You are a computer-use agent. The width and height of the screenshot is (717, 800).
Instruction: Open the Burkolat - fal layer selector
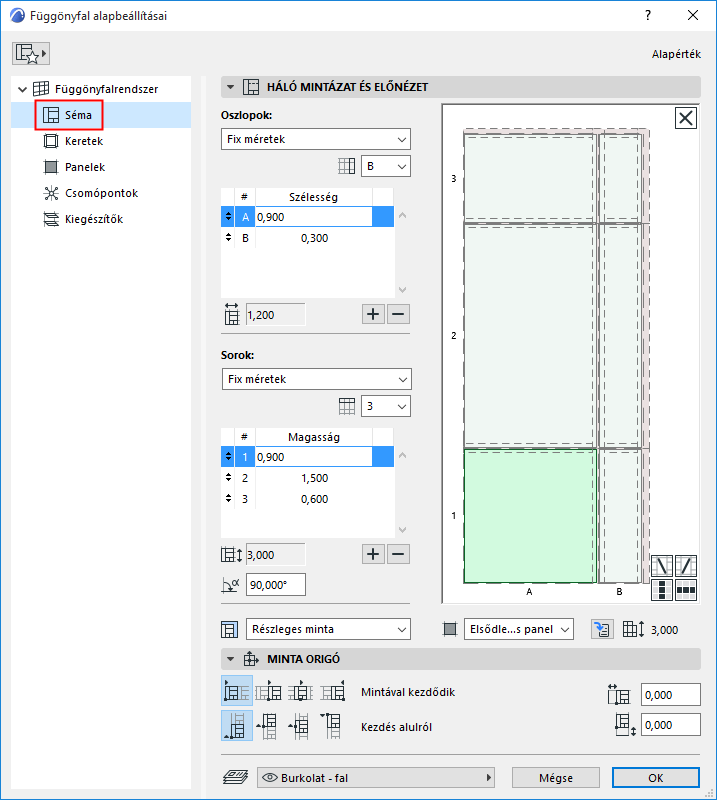pos(376,778)
